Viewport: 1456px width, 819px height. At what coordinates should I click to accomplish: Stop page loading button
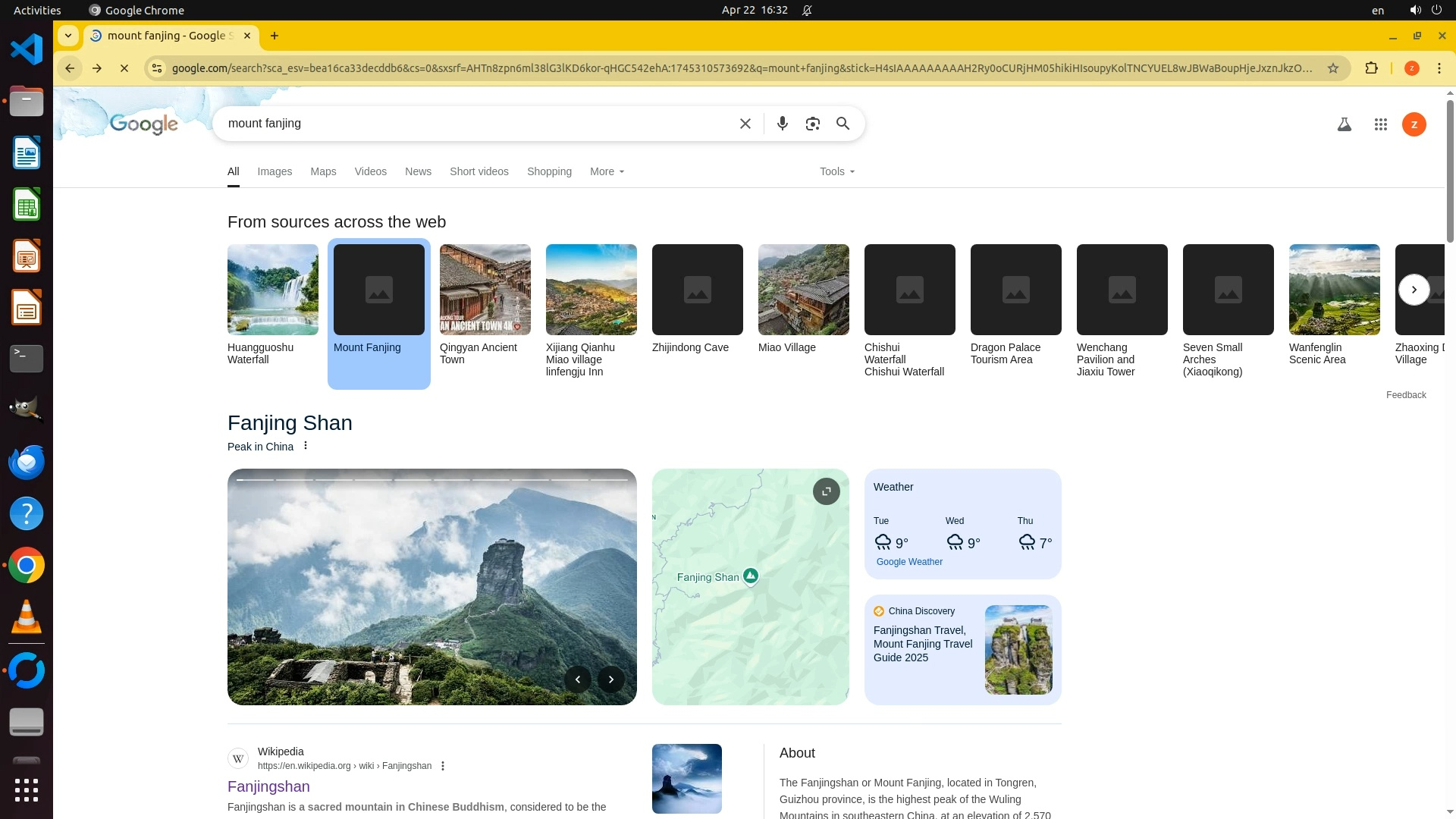point(124,68)
